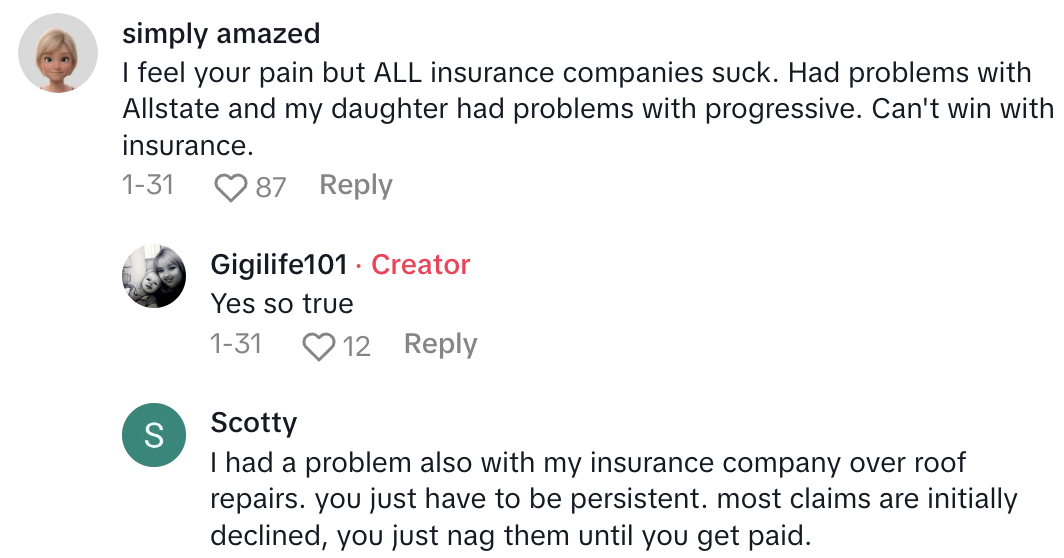Click the 12 likes count

tap(356, 346)
